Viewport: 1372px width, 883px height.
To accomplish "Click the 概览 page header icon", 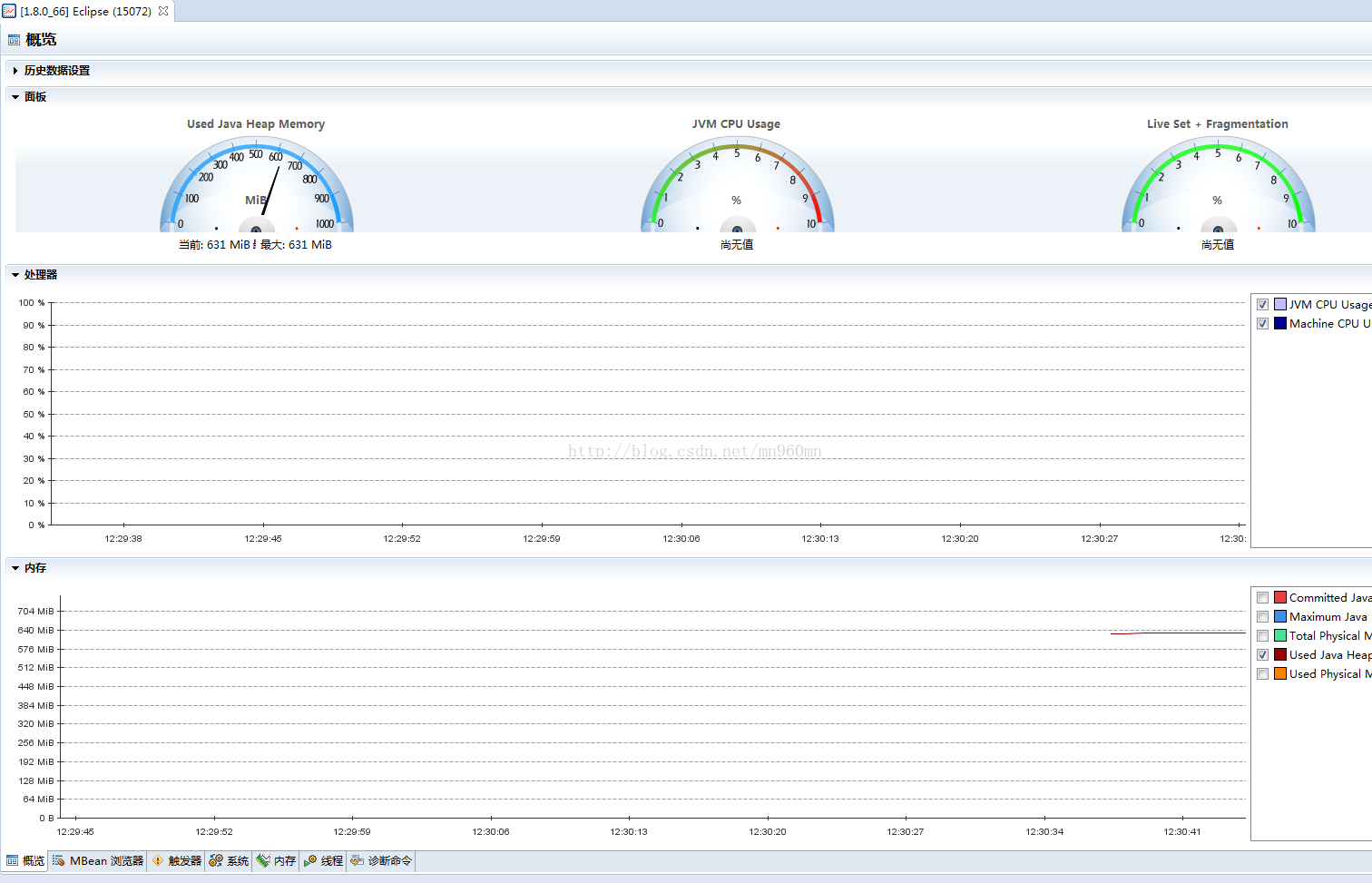I will [15, 40].
